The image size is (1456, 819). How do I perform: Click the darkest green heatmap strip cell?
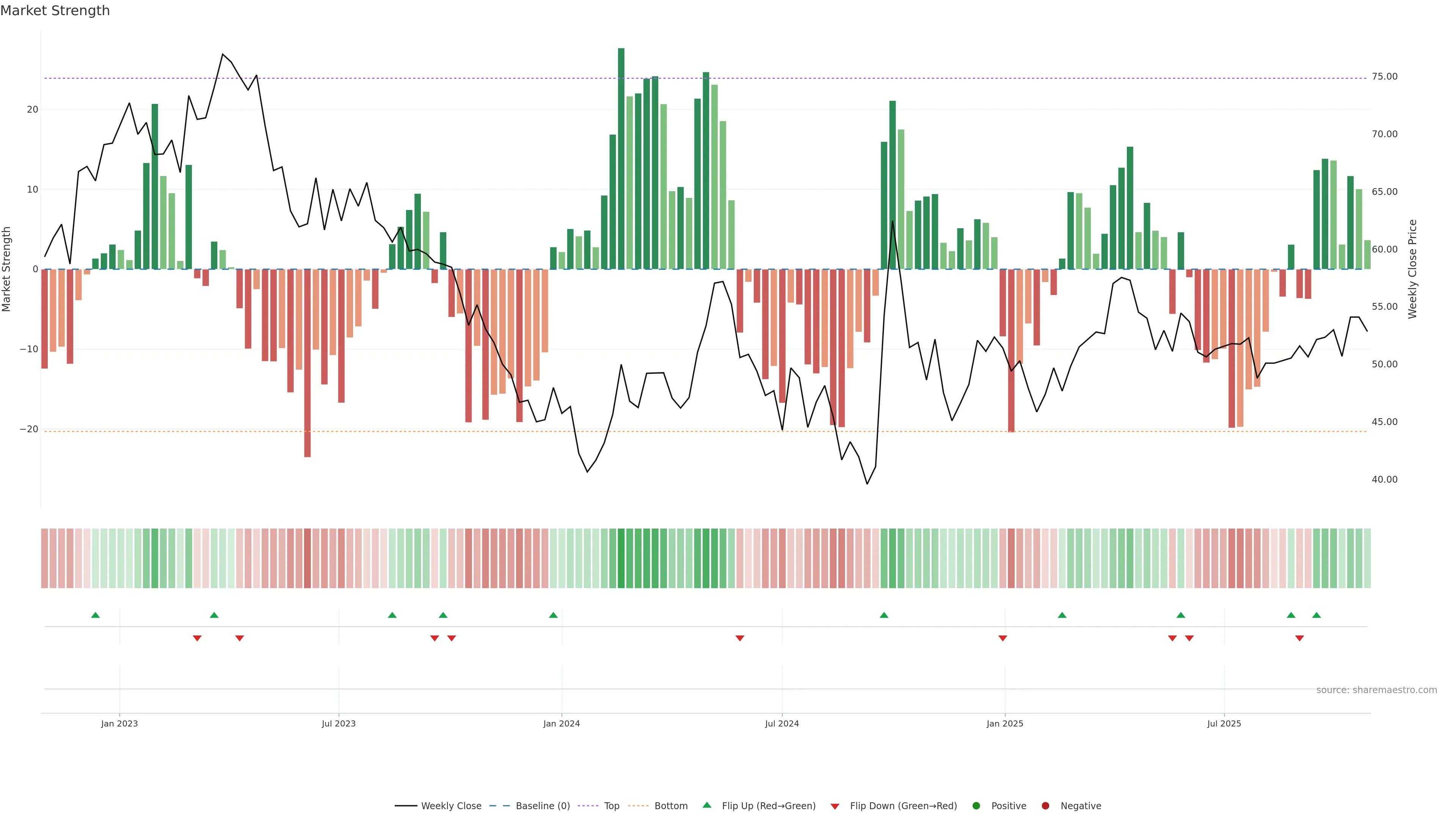621,559
